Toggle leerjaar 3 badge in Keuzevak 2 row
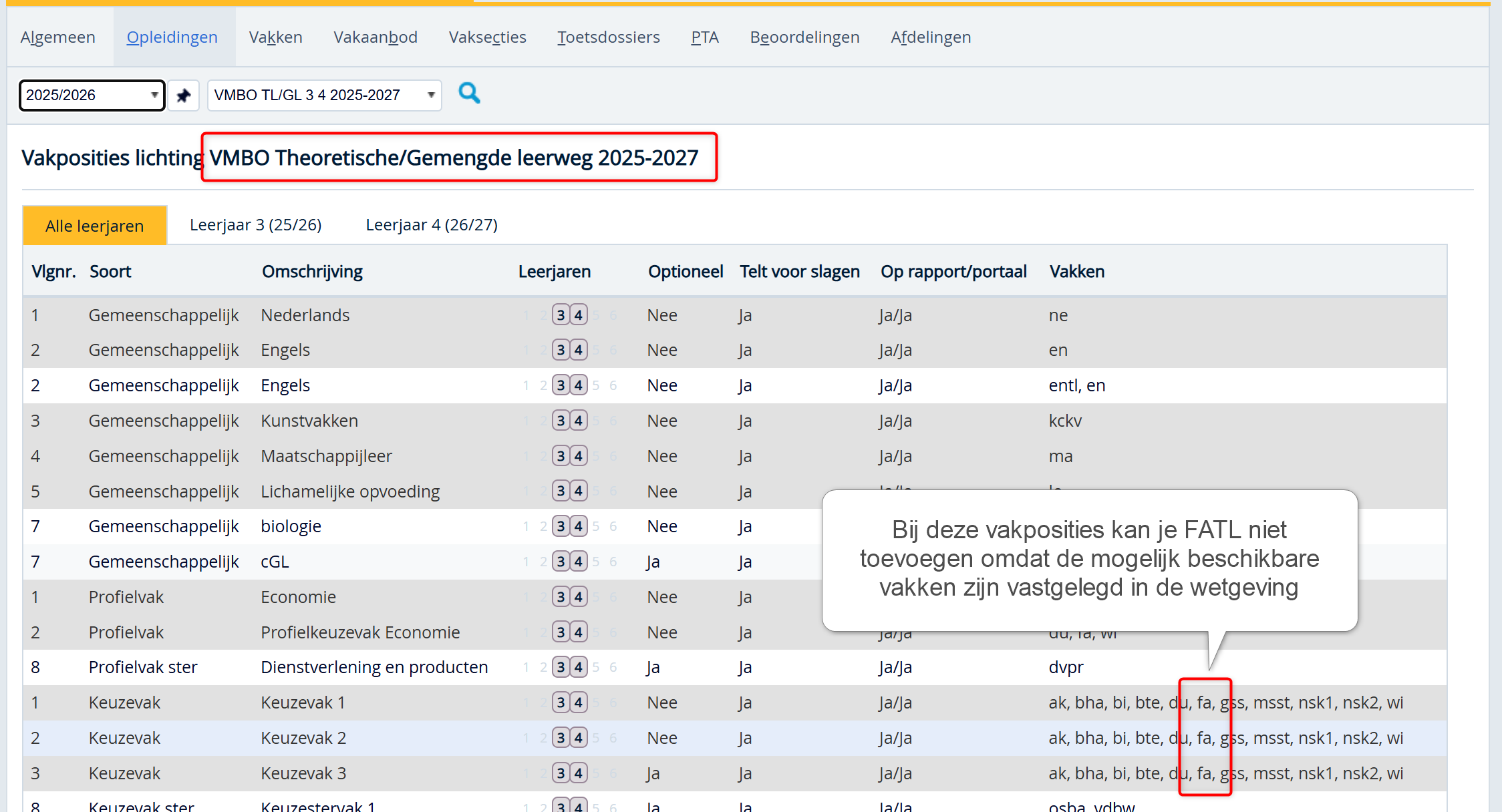The height and width of the screenshot is (812, 1502). click(x=561, y=738)
